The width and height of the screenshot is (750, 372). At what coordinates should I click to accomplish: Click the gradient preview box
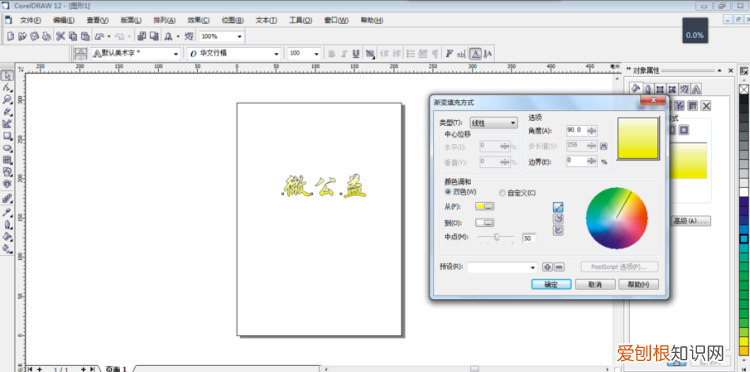coord(638,138)
